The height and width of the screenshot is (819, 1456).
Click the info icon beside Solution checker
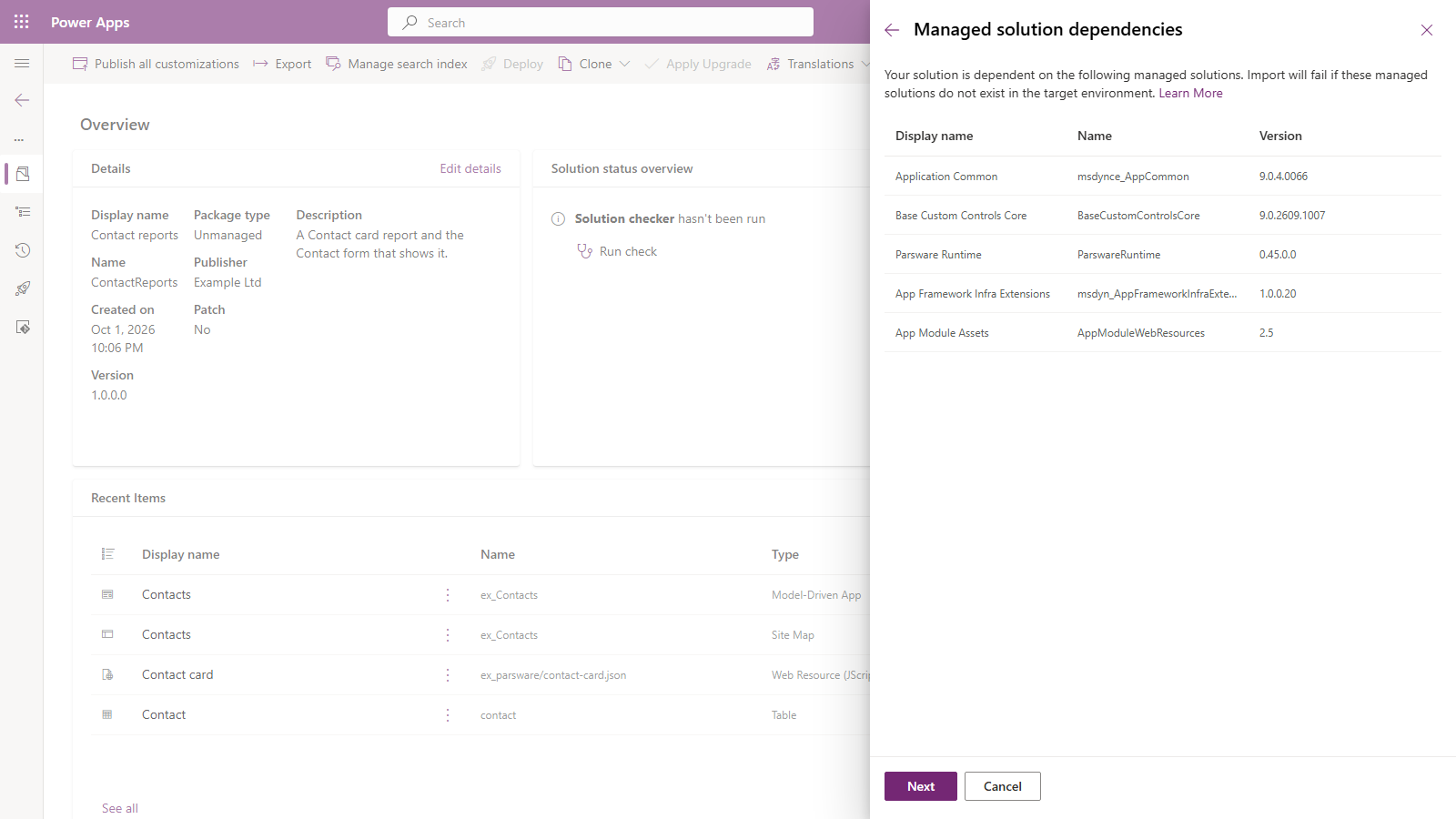point(559,219)
